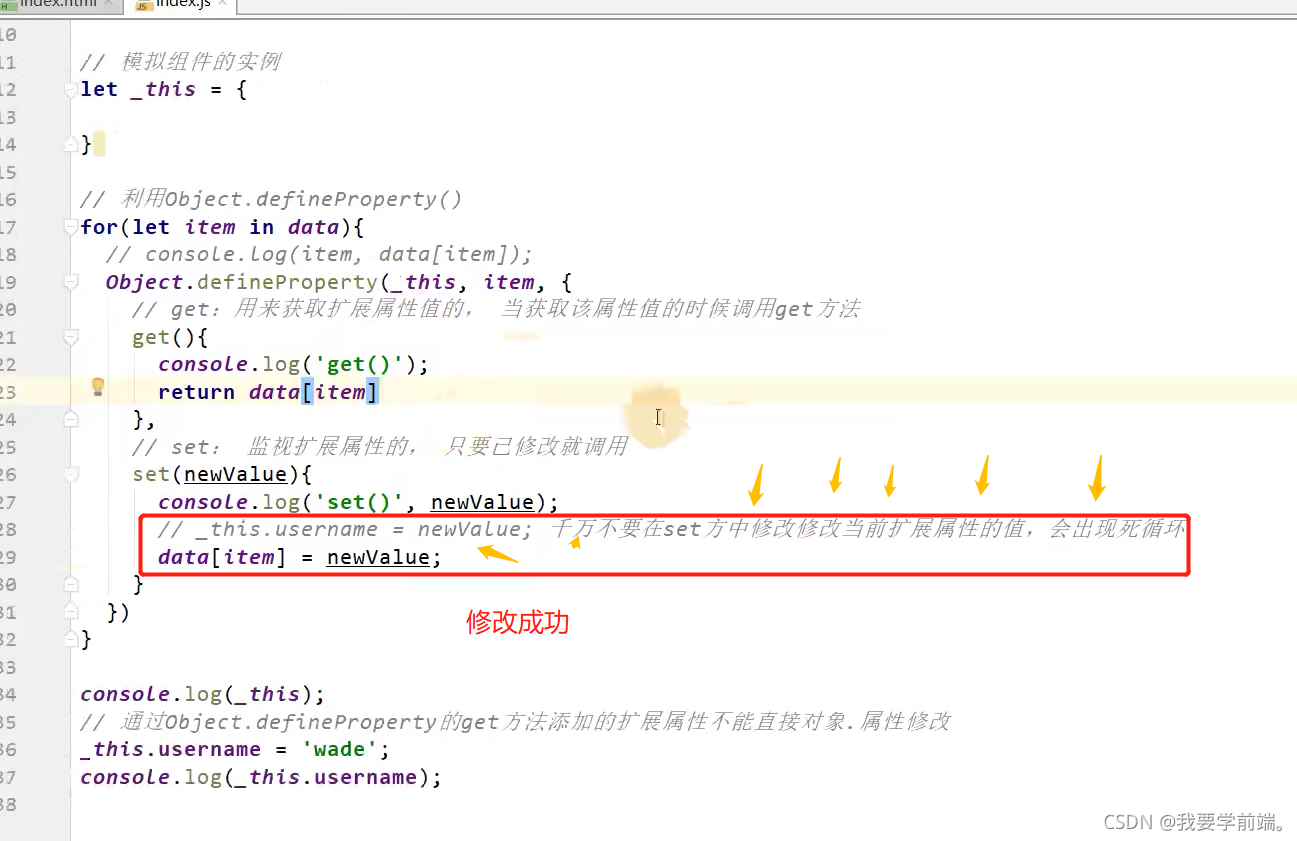
Task: Click 'console.log(_this.username);' on line 37
Action: click(261, 777)
